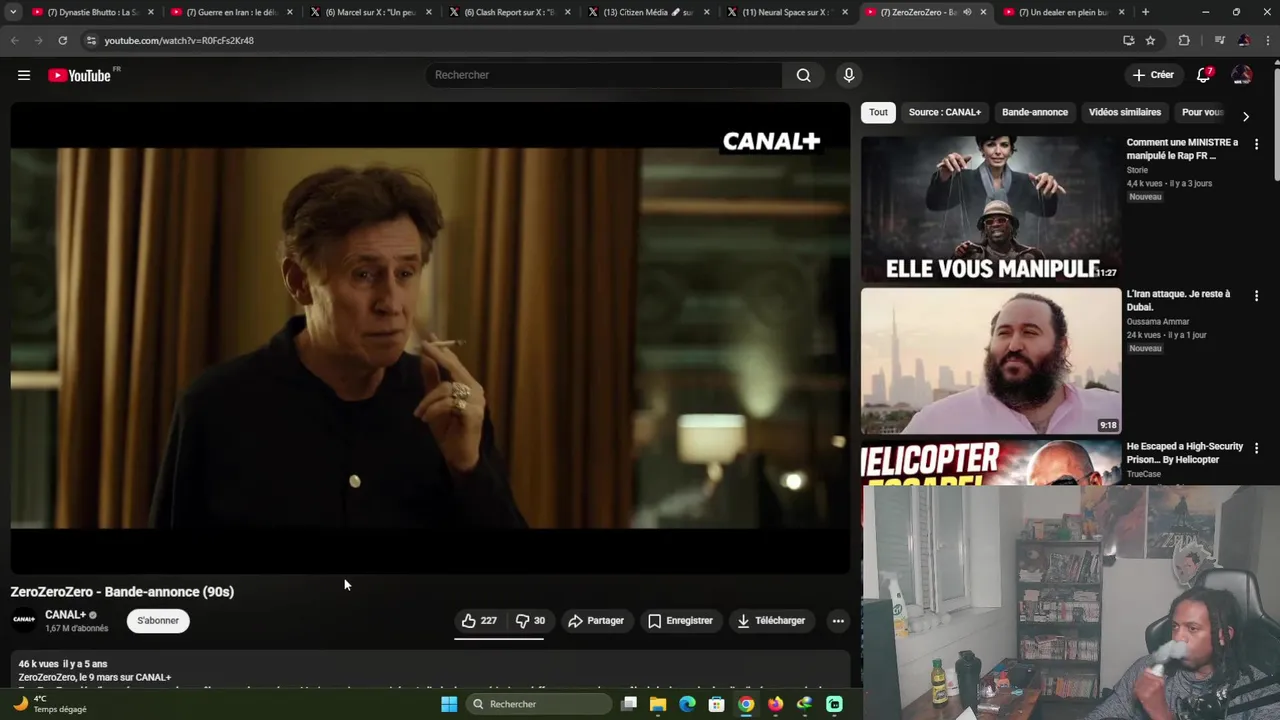The image size is (1280, 720).
Task: Open File Explorer from taskbar
Action: click(x=658, y=704)
